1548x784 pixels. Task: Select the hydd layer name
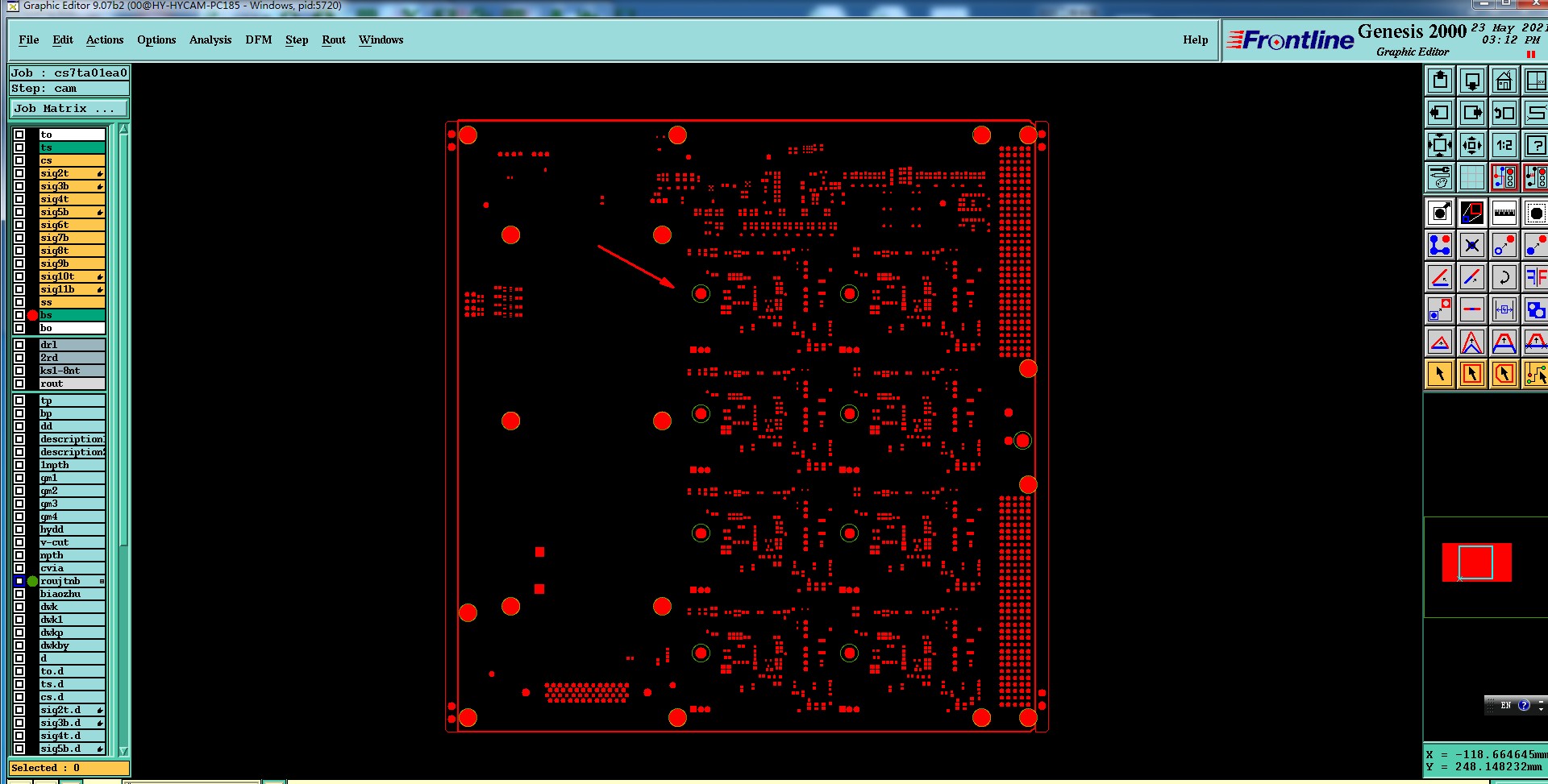73,529
